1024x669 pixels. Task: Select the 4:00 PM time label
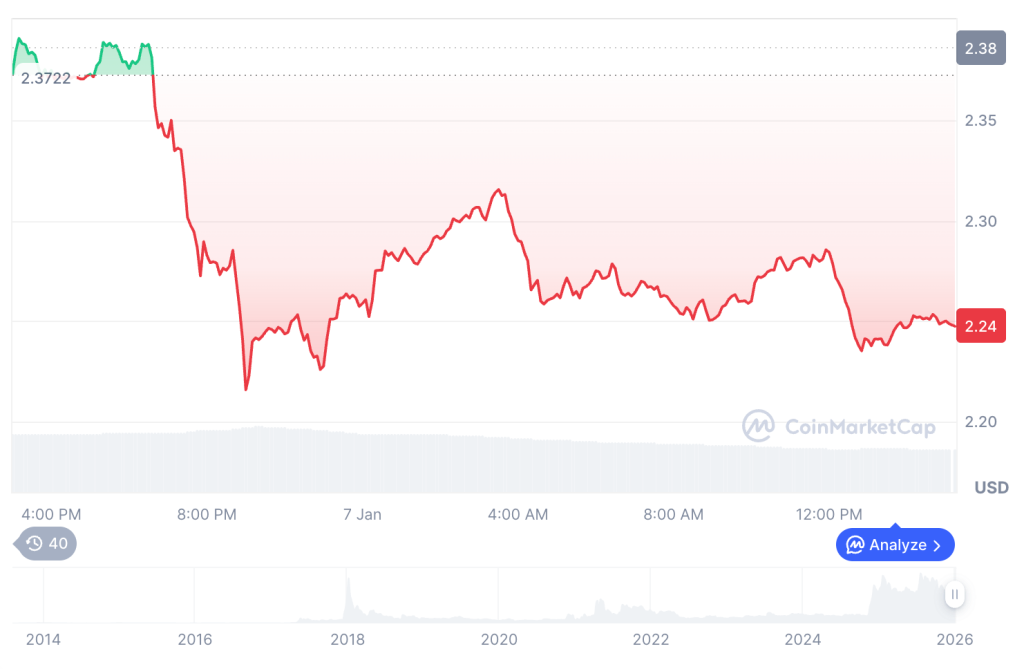click(x=50, y=514)
